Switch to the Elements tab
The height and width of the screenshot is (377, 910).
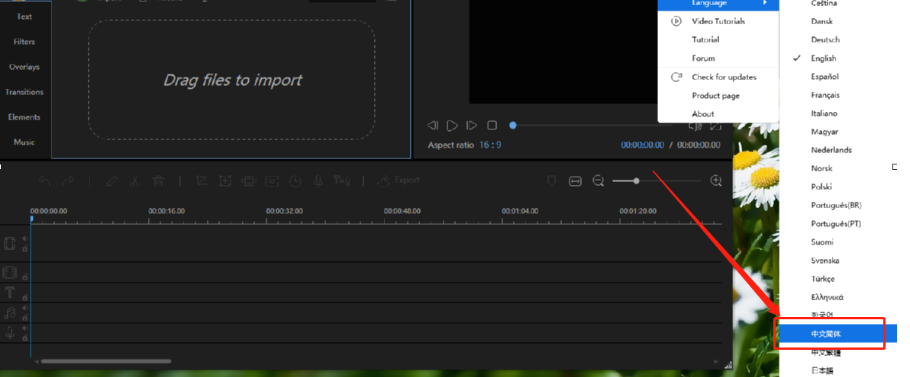click(24, 117)
